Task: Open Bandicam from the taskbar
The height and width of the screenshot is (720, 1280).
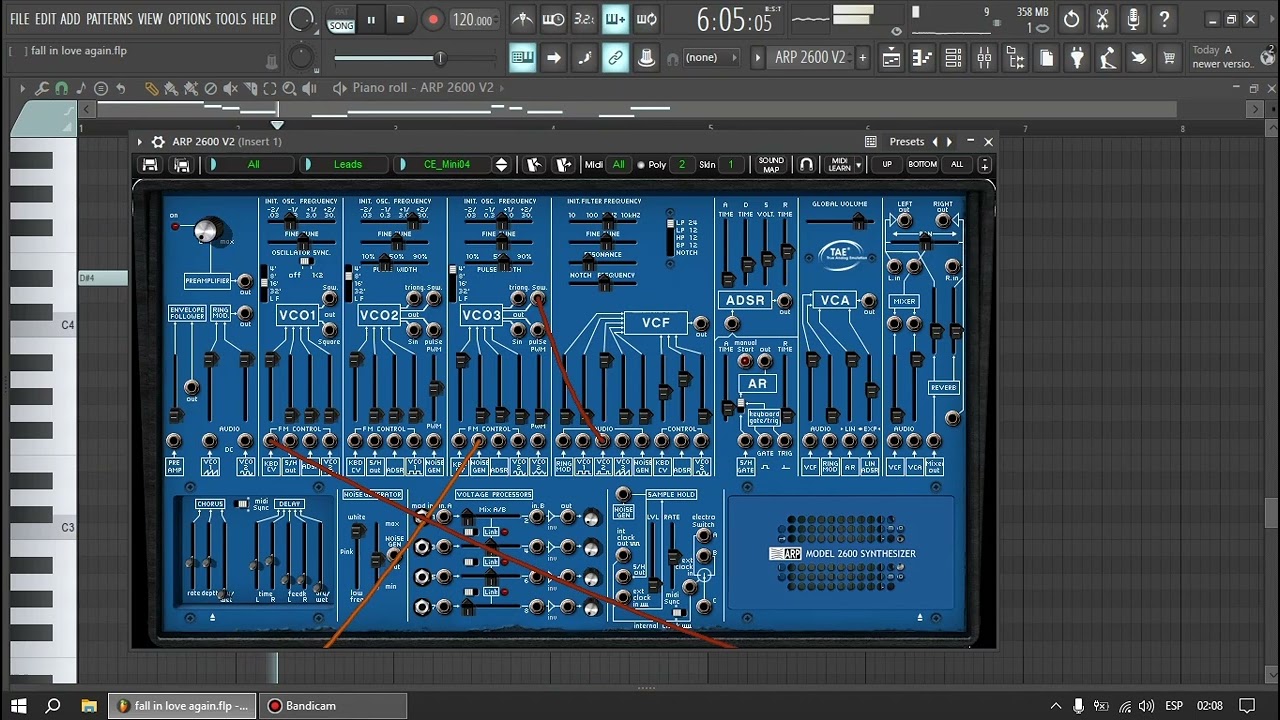Action: click(335, 705)
